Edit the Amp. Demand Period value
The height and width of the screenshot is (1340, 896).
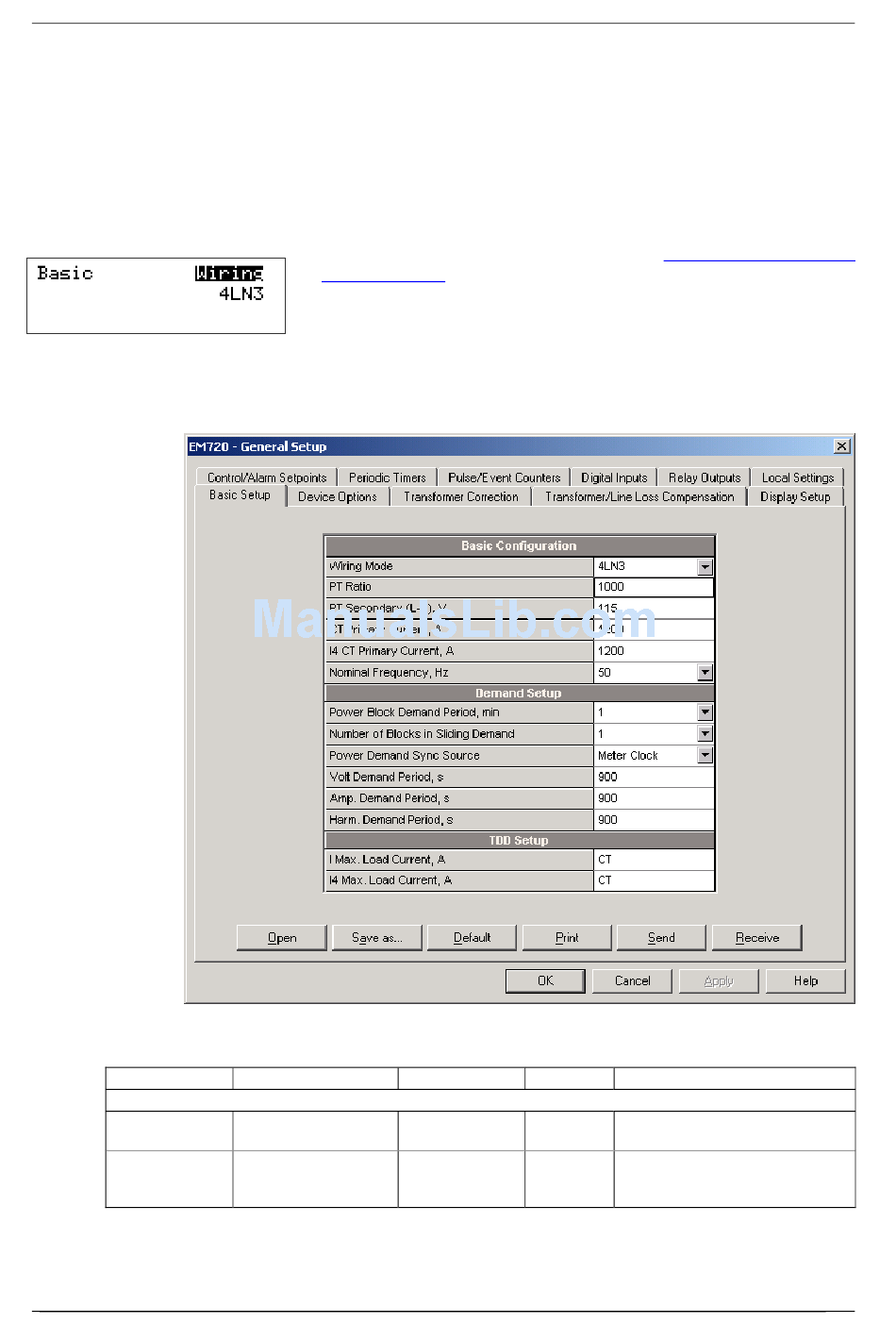(654, 798)
